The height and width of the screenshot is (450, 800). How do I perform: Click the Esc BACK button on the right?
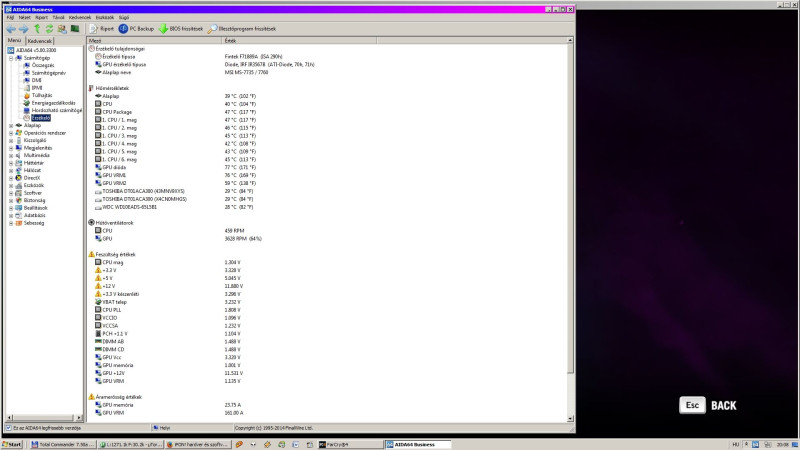click(x=708, y=406)
